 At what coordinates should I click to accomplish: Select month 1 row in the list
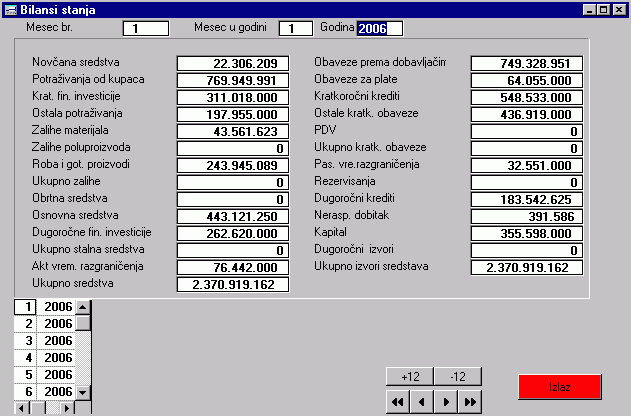[45, 307]
